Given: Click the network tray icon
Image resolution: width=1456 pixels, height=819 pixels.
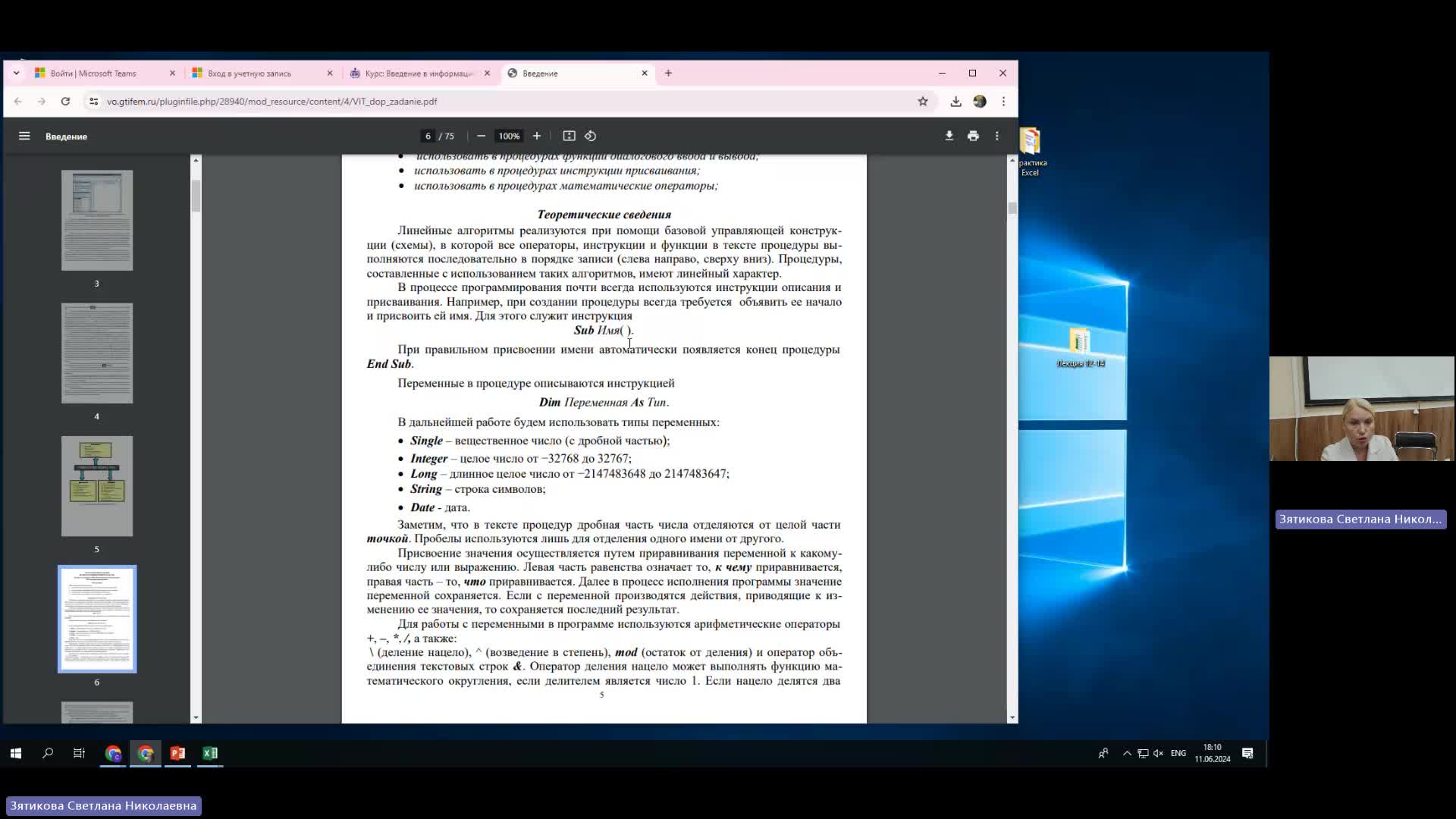Looking at the screenshot, I should point(1143,753).
